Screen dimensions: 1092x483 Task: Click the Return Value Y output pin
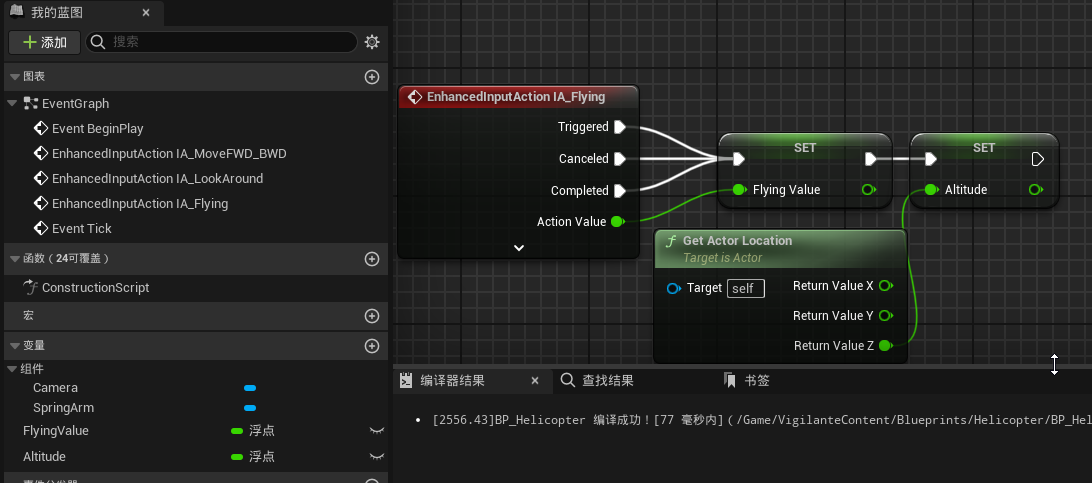point(886,315)
